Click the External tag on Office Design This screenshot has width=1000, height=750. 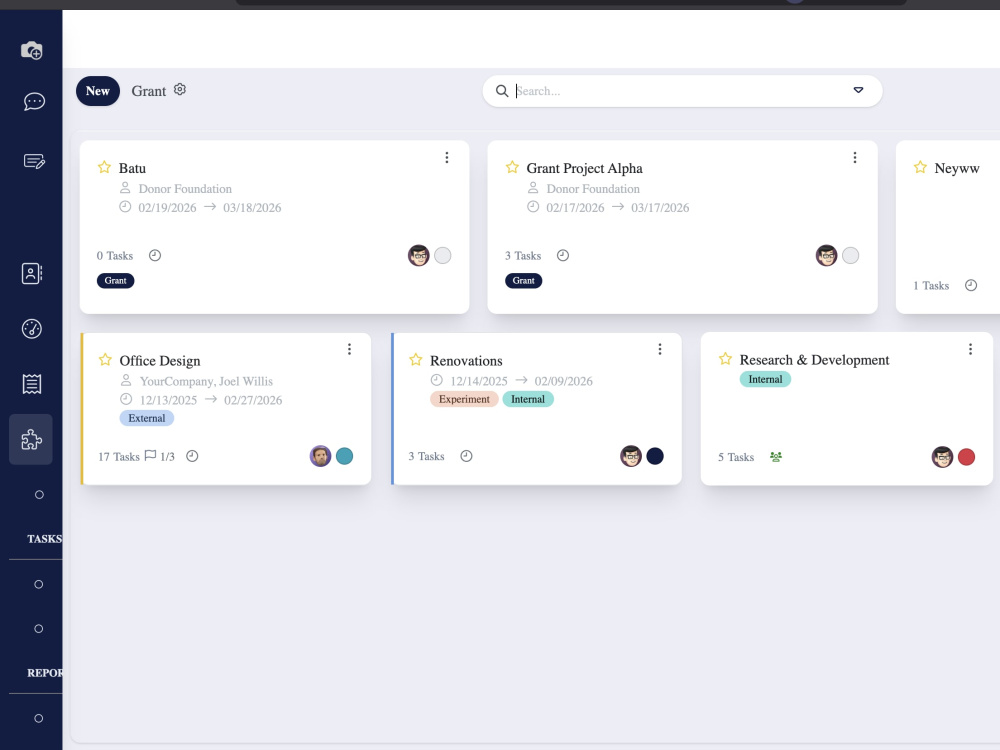[x=147, y=418]
